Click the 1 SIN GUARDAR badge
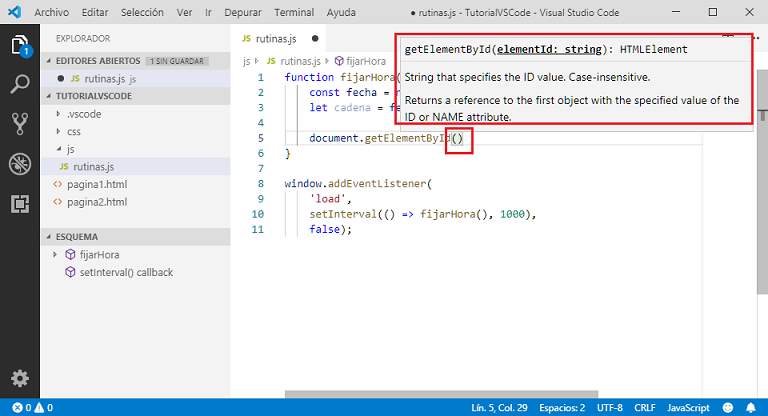The height and width of the screenshot is (416, 768). (176, 61)
